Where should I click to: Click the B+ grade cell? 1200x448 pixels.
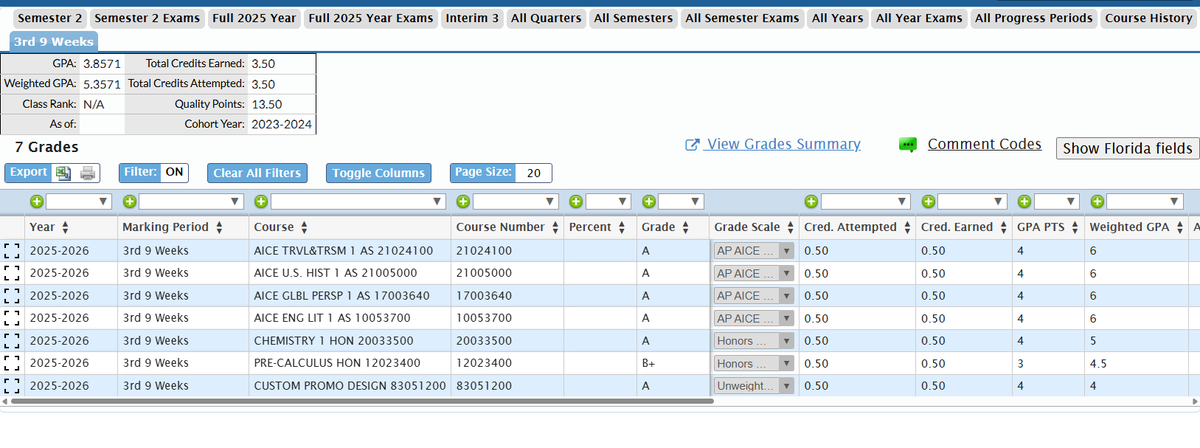(673, 363)
